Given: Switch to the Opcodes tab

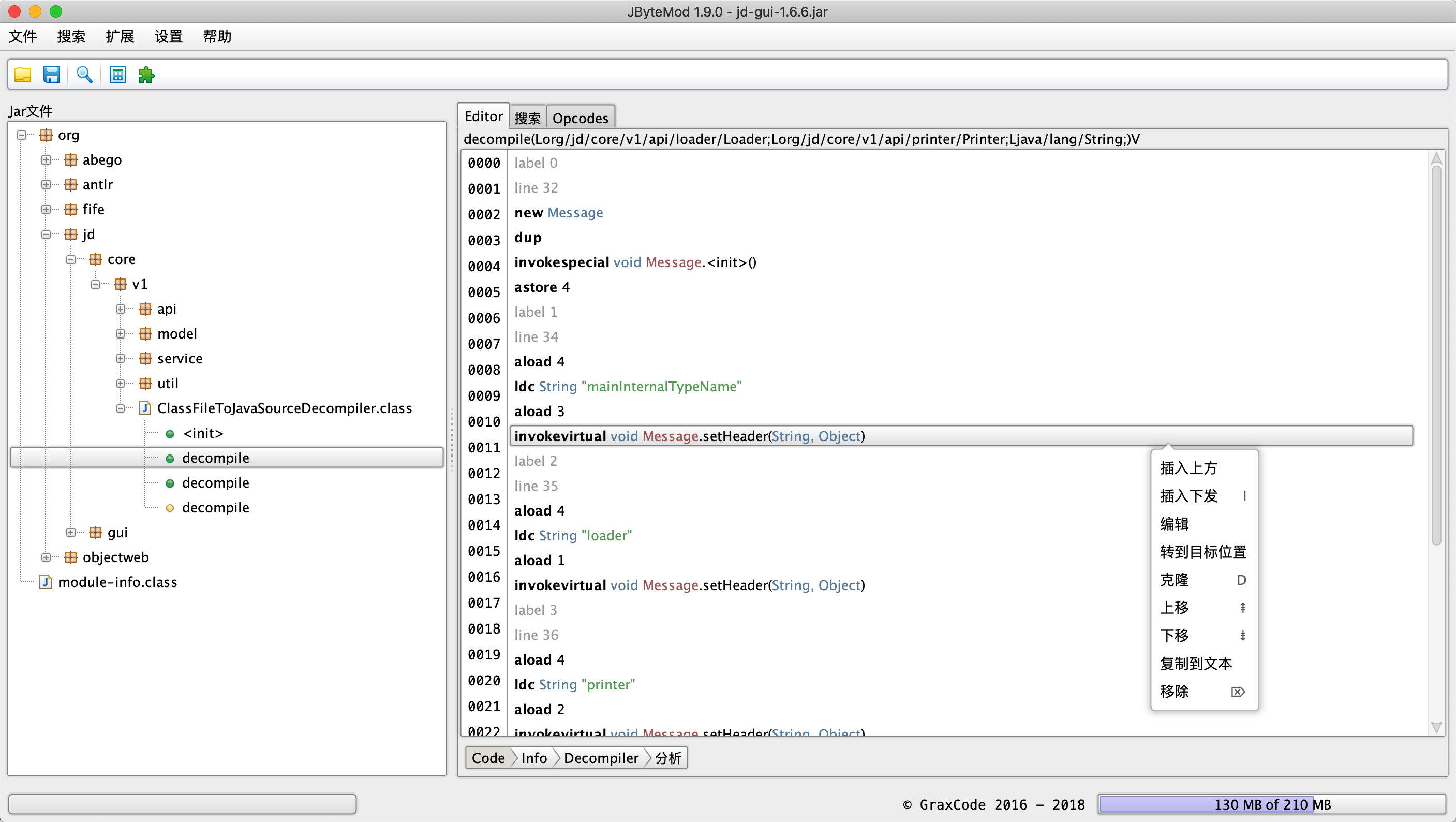Looking at the screenshot, I should coord(580,118).
